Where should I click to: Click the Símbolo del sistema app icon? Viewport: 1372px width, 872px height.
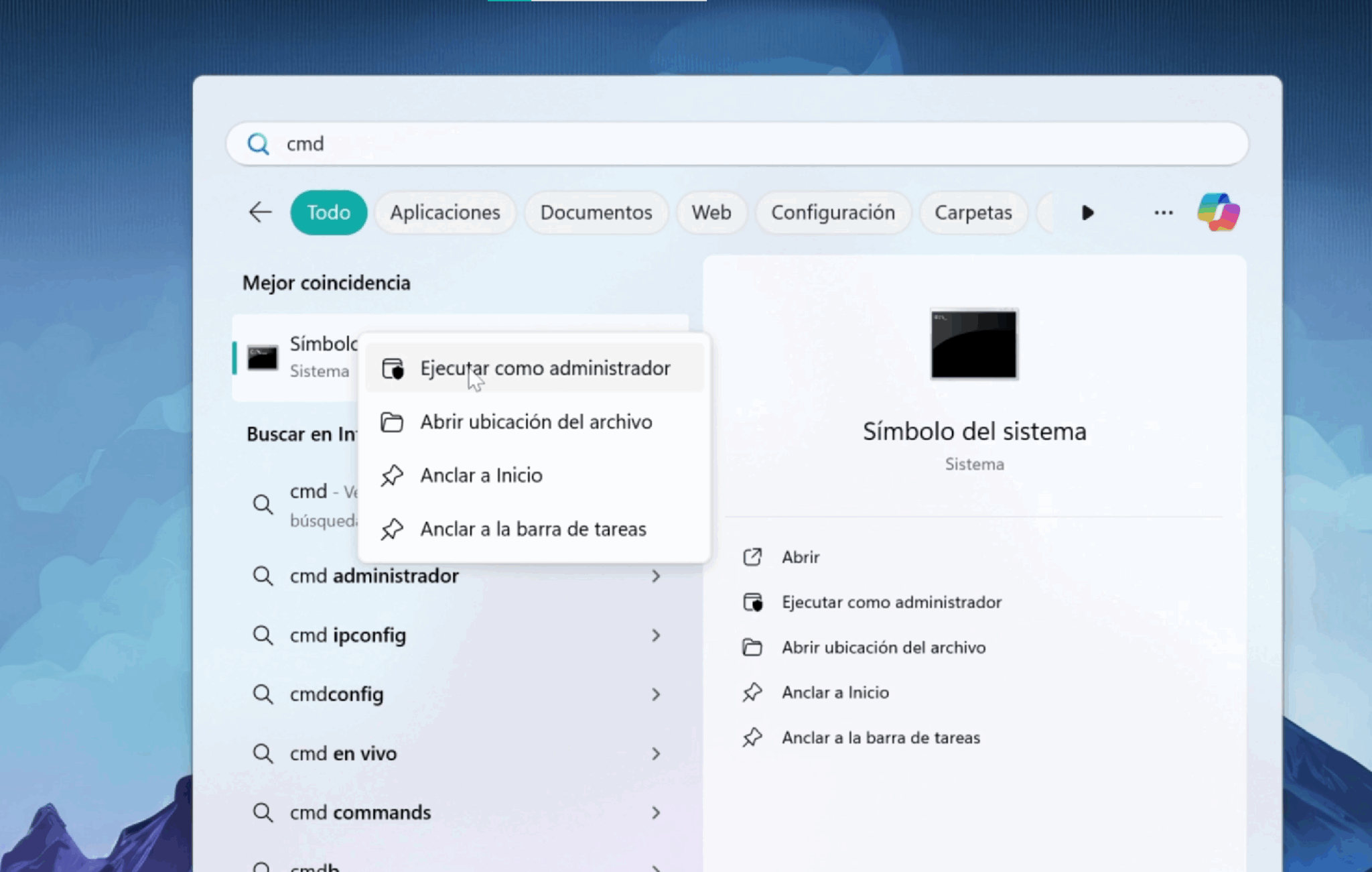tap(263, 359)
